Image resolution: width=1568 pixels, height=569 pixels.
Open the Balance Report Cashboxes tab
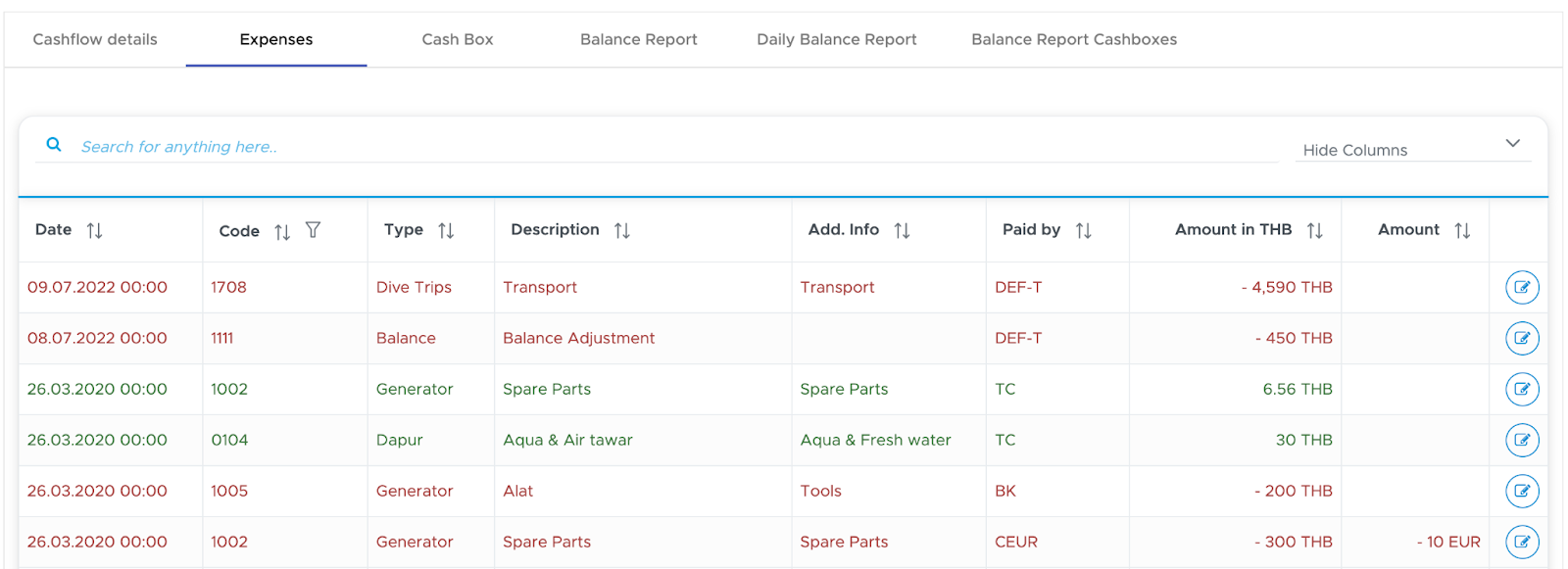[x=1074, y=39]
